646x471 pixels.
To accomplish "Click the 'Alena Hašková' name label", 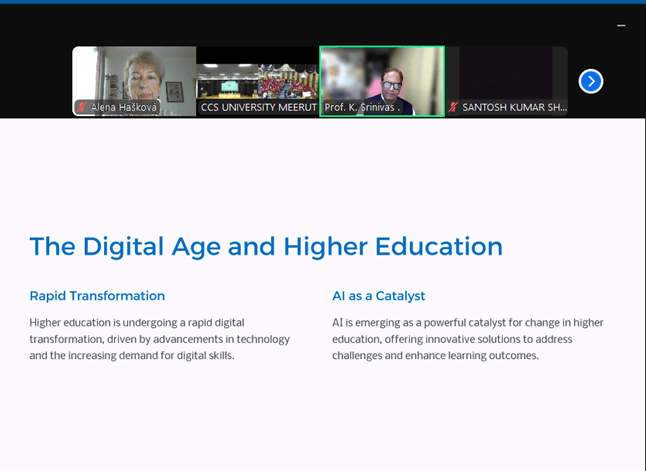I will click(122, 107).
